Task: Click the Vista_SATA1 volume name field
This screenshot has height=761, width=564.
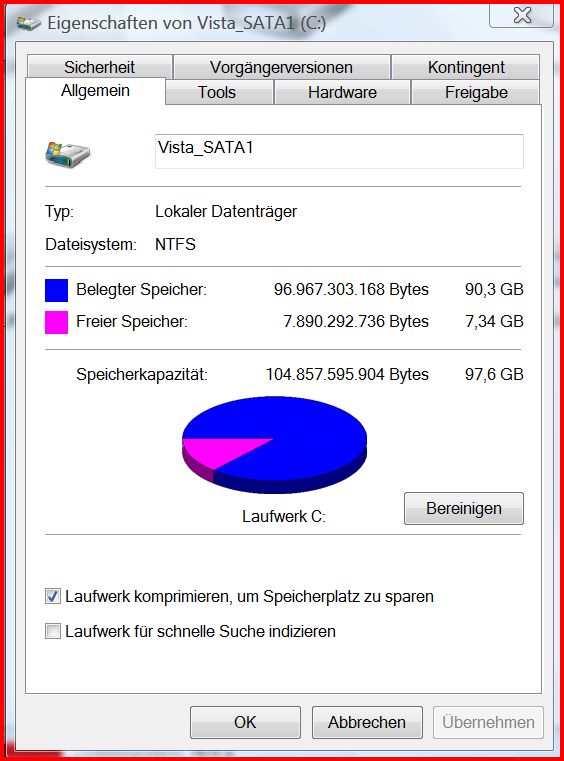Action: coord(339,151)
